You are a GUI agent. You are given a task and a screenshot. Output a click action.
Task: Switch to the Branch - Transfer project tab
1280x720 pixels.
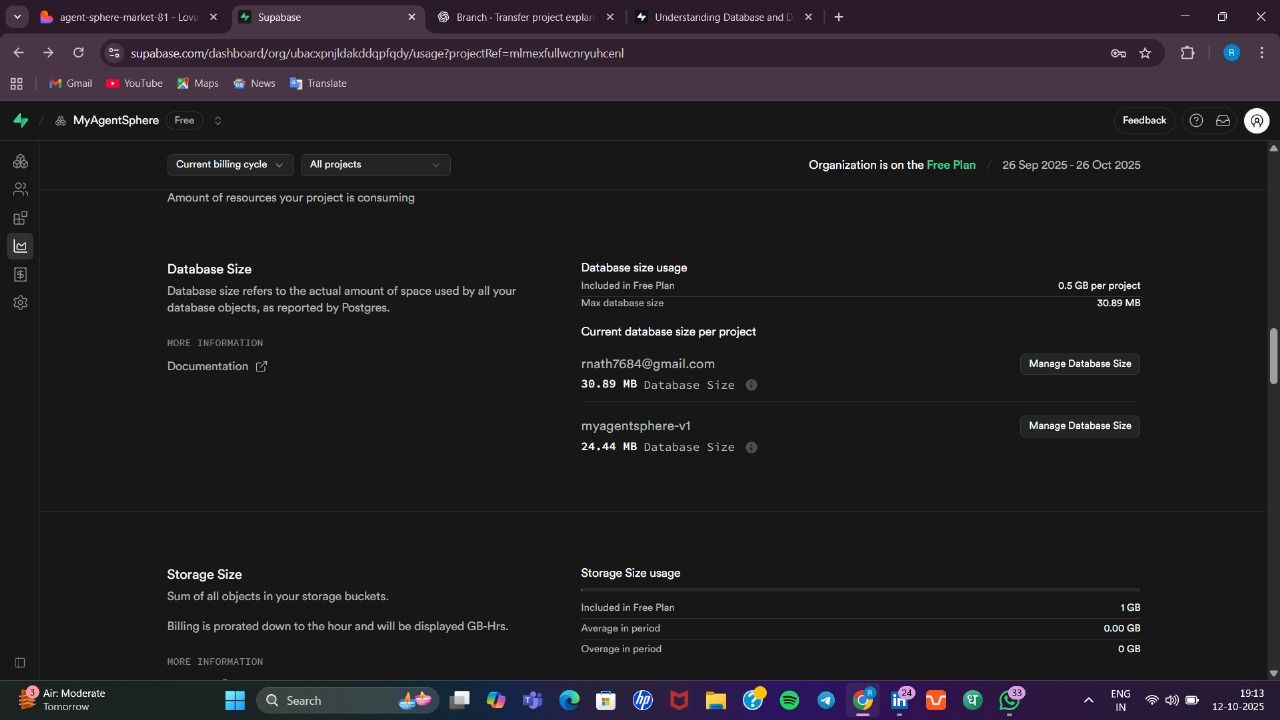click(x=525, y=17)
